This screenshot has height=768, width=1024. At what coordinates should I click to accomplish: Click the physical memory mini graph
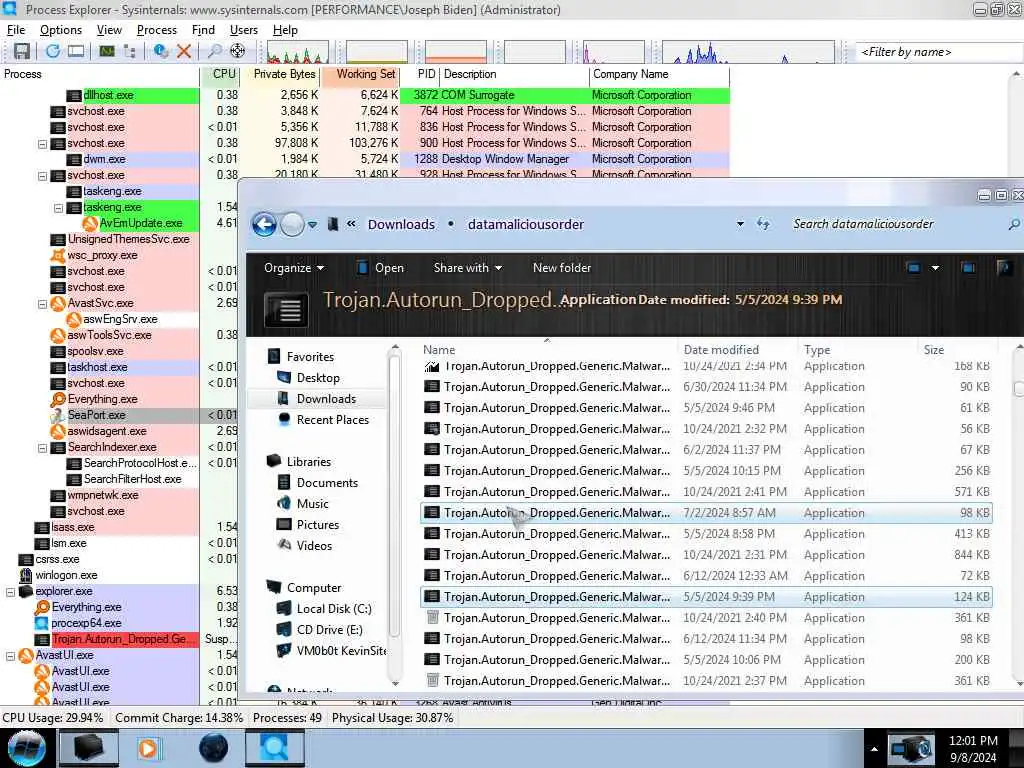coord(456,52)
